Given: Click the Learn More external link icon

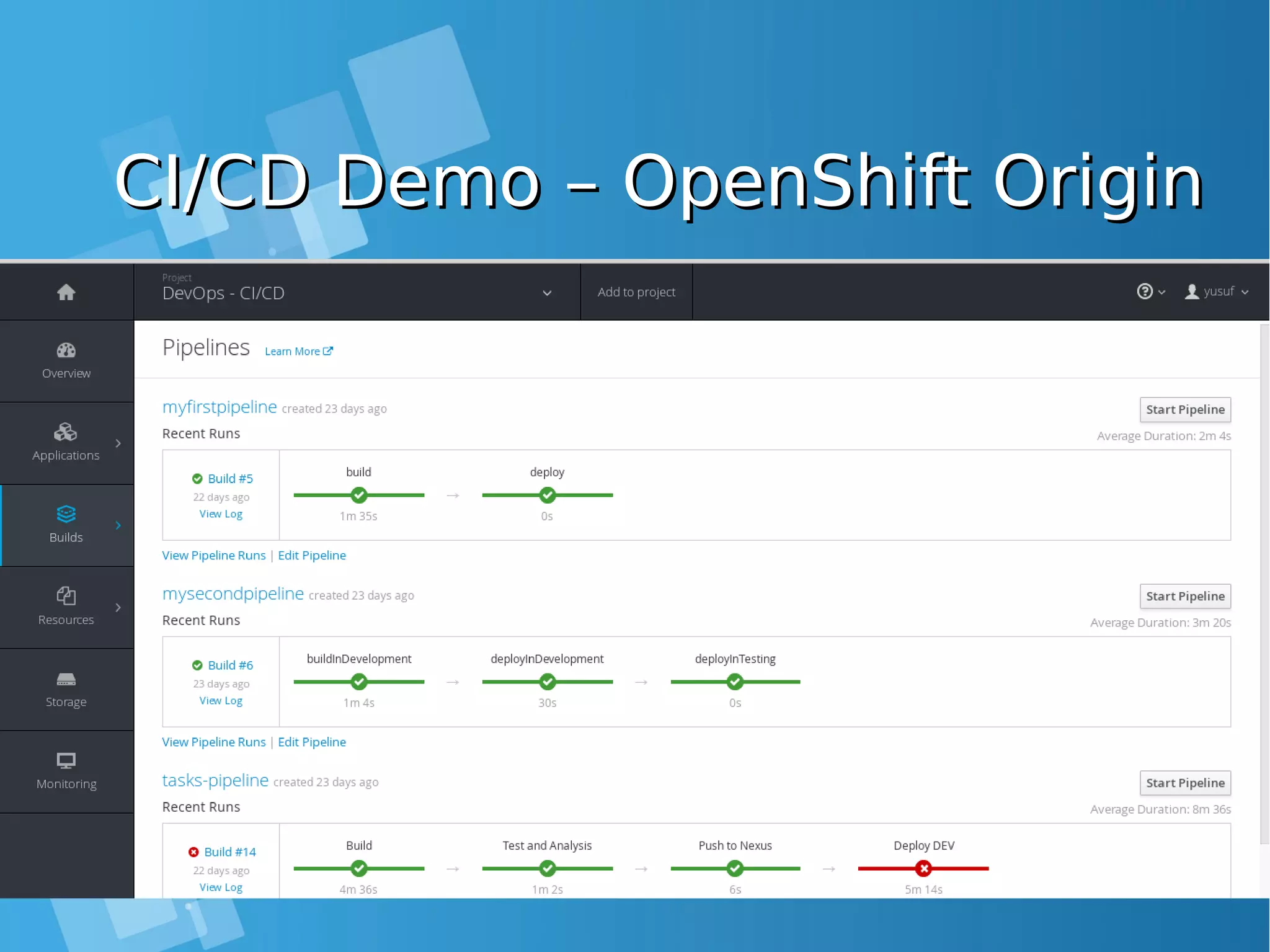Looking at the screenshot, I should [328, 351].
